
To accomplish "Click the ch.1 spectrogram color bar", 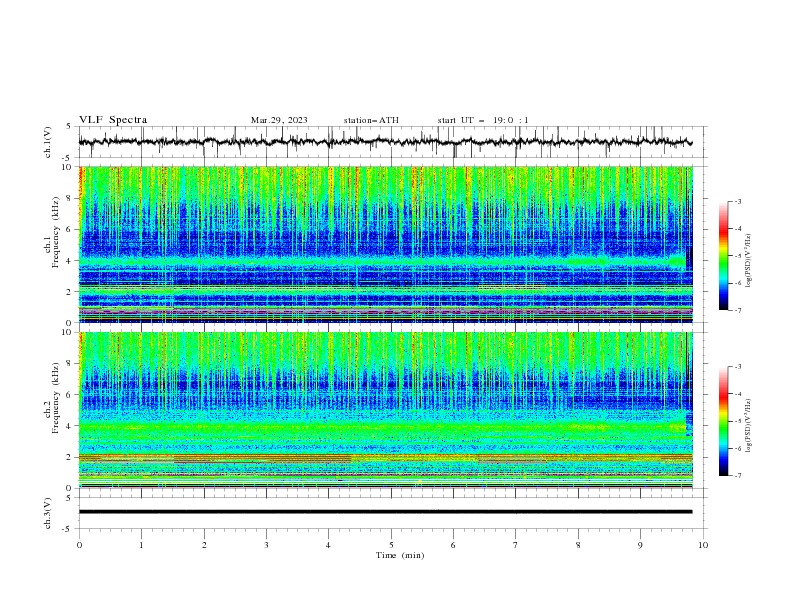I will [723, 256].
